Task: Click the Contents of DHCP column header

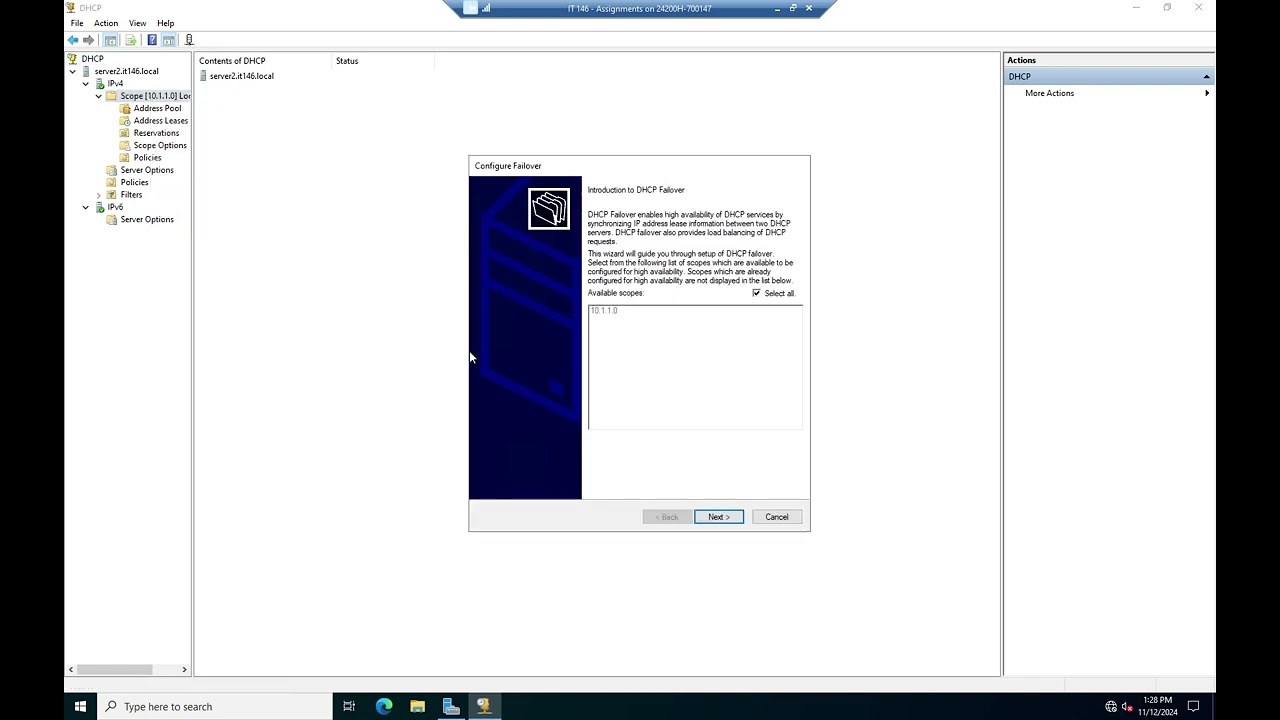Action: tap(265, 61)
